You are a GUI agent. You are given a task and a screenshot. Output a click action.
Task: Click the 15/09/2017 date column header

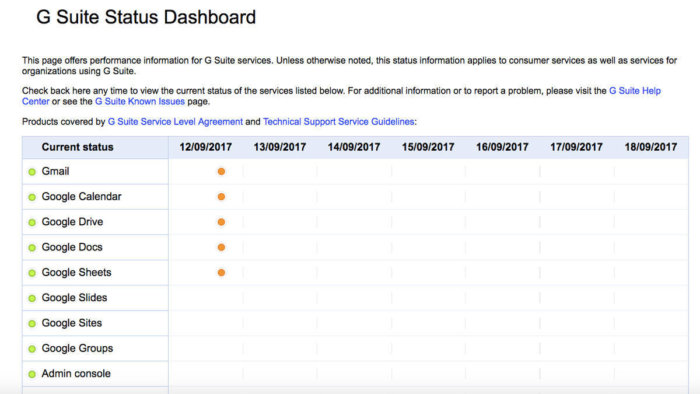(x=428, y=147)
